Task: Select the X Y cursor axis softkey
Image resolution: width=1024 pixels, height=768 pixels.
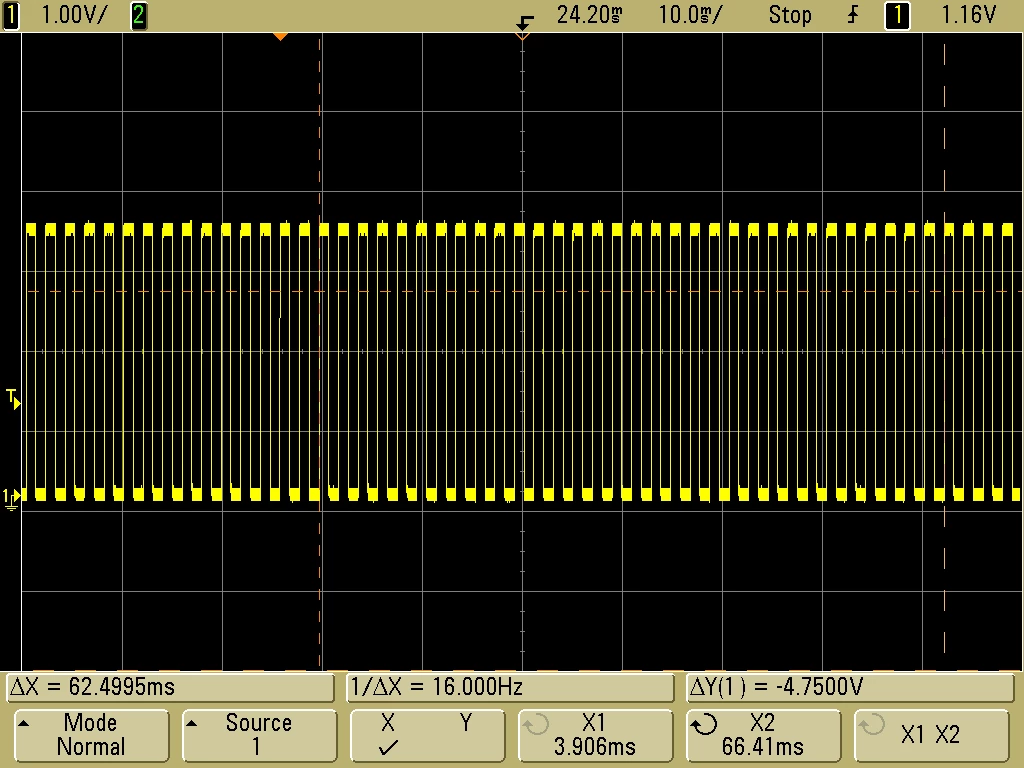Action: pos(427,735)
